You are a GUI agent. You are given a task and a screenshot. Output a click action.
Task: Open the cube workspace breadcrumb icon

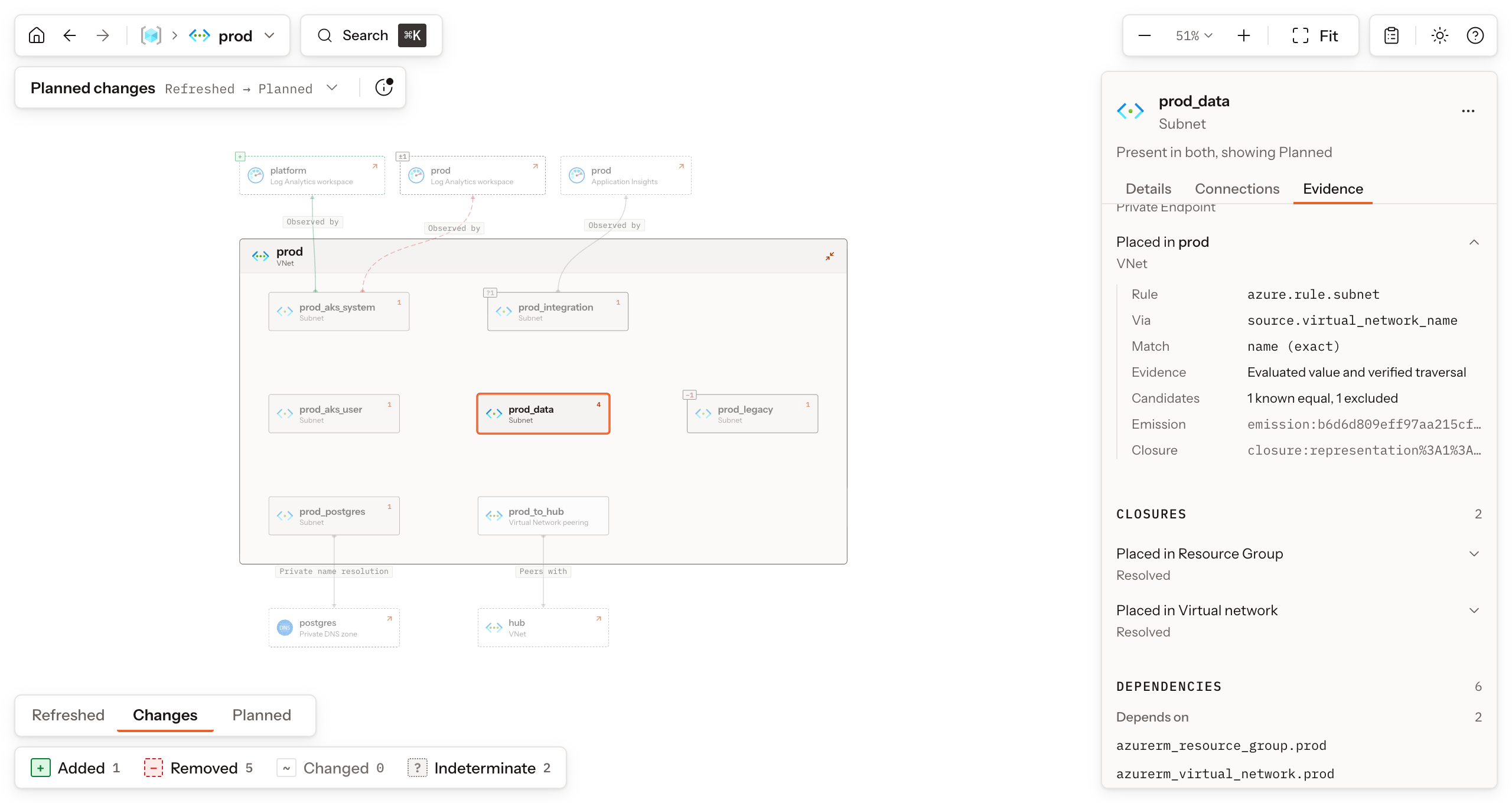click(x=151, y=35)
